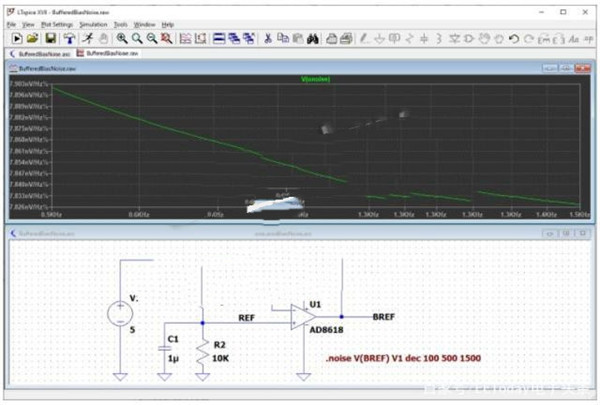
Task: Switch to the BufferedBiasNoise.asc tab
Action: [x=41, y=54]
